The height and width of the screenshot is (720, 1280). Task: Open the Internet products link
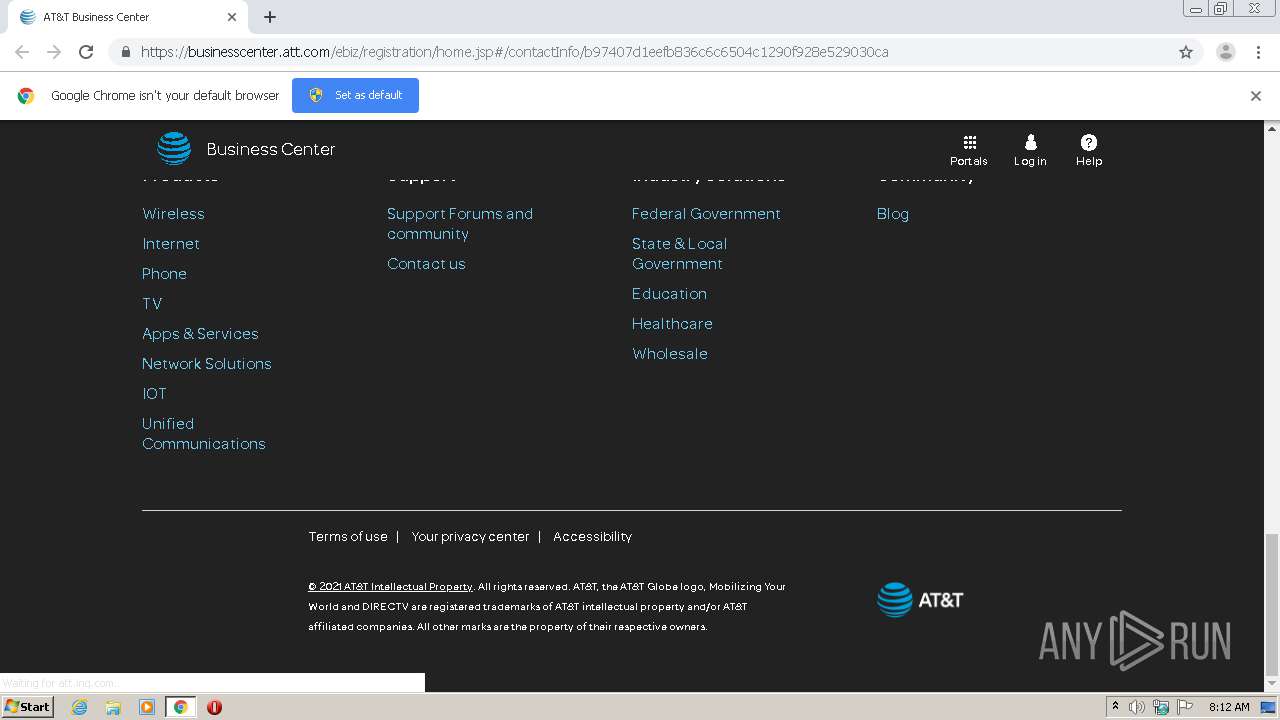(171, 244)
